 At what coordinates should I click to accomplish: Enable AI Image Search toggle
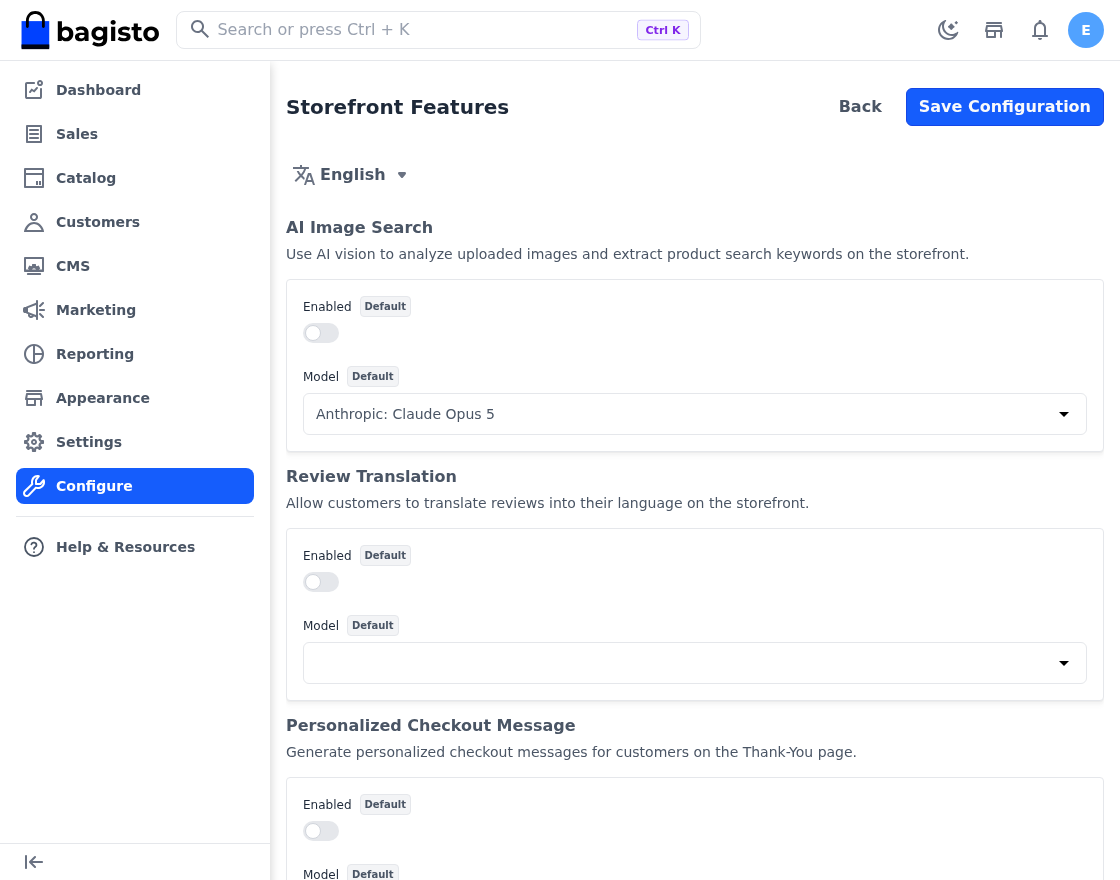pos(321,333)
